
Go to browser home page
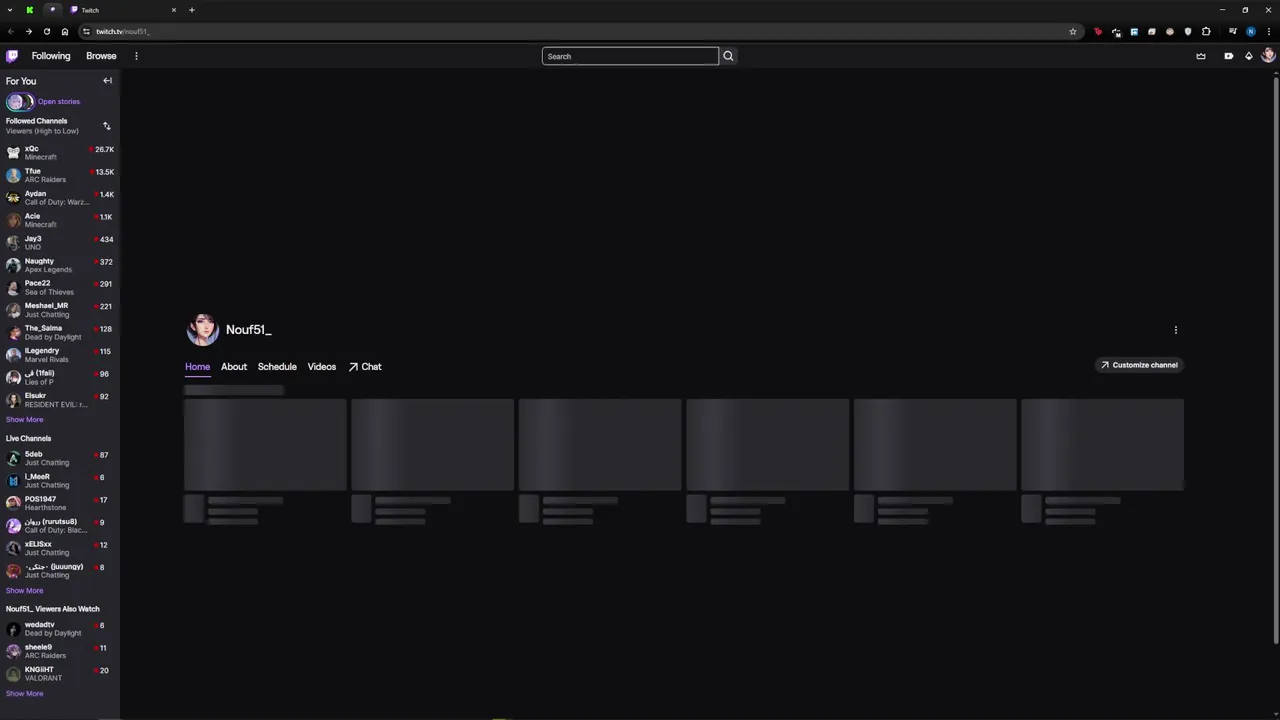[x=65, y=31]
